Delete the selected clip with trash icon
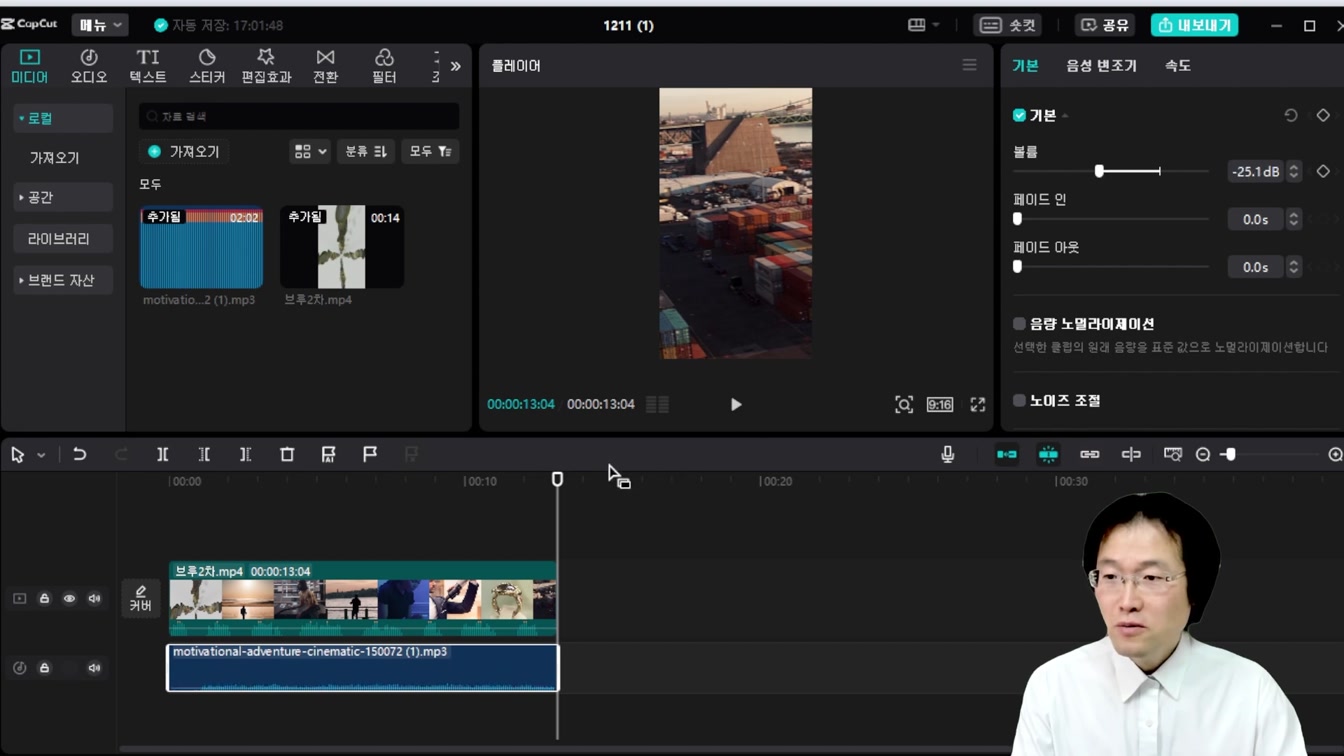This screenshot has width=1344, height=756. (287, 455)
